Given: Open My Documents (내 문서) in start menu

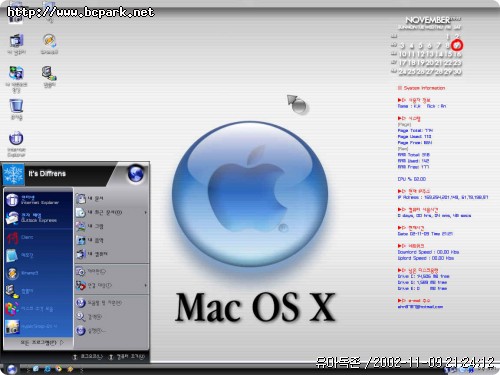Looking at the screenshot, I should tap(111, 199).
